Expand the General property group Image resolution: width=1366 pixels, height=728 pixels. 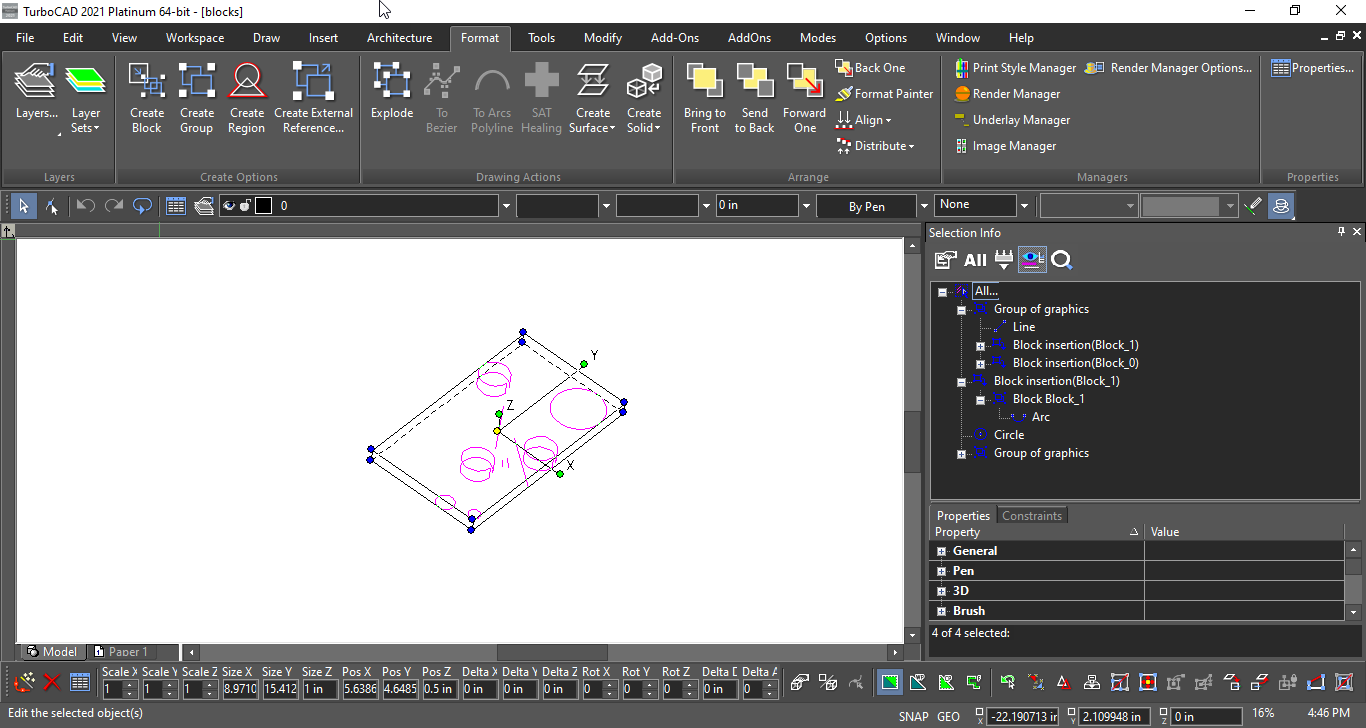tap(941, 551)
